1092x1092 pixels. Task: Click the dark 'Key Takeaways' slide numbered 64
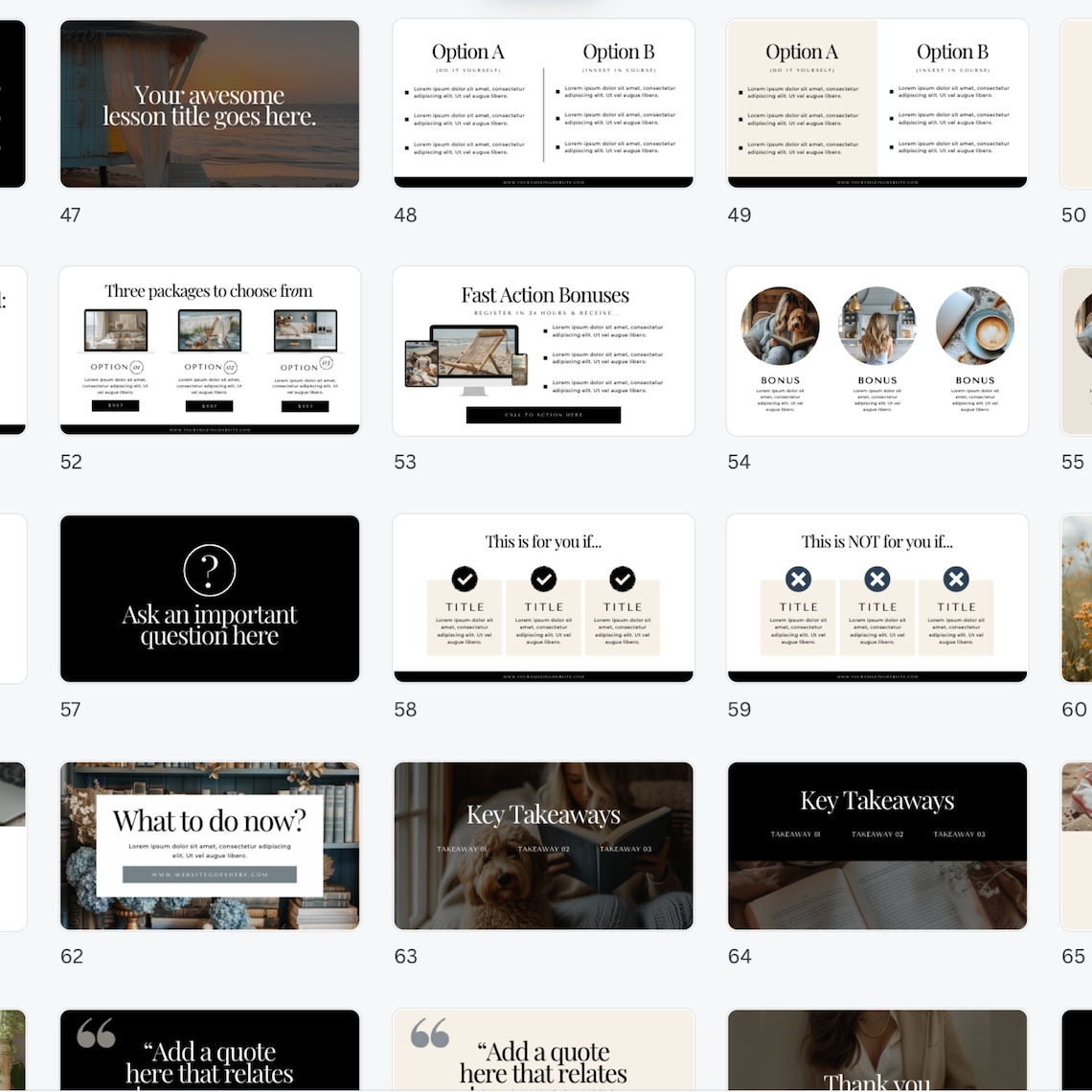click(876, 846)
